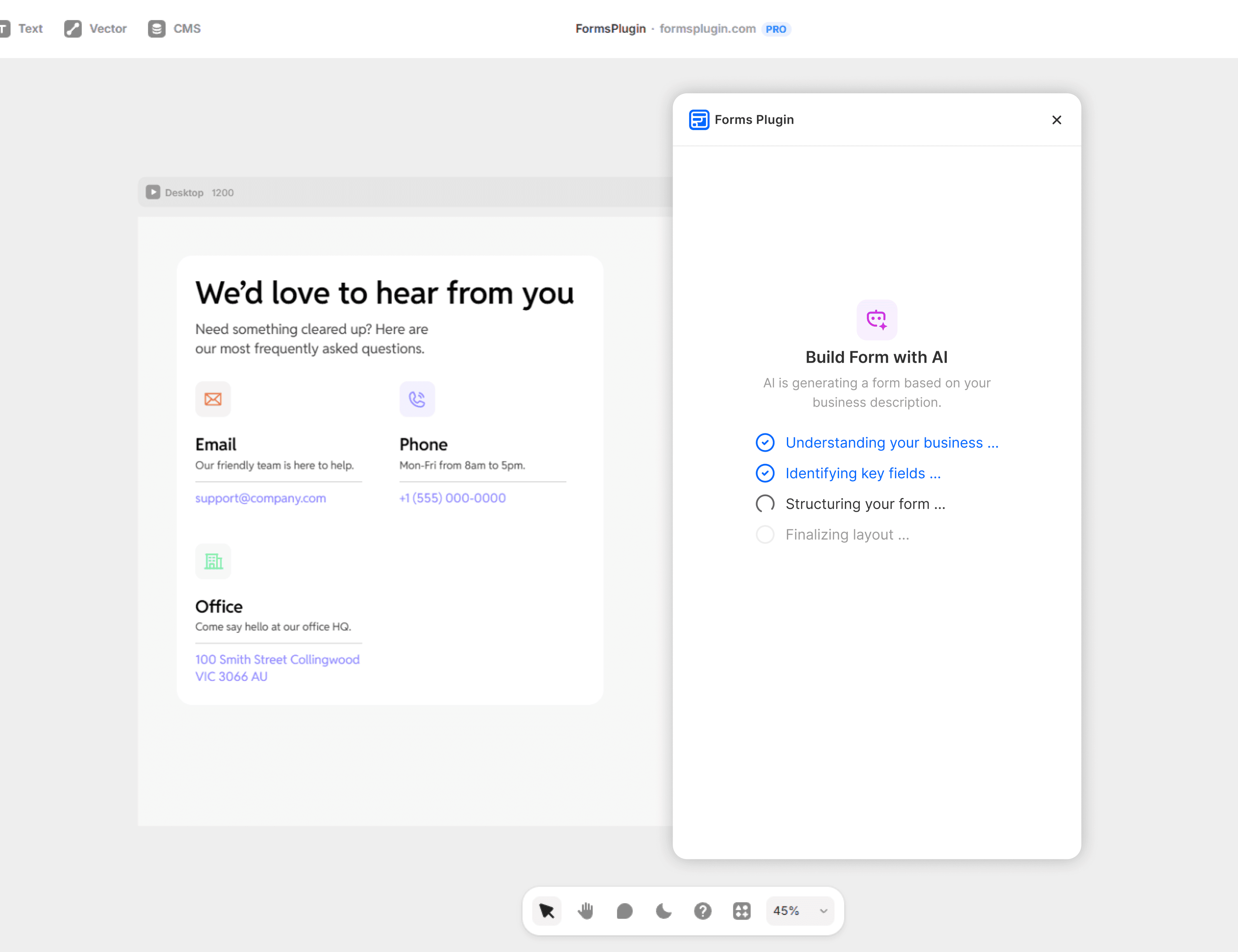Click Identifying key fields checkmark
Image resolution: width=1238 pixels, height=952 pixels.
tap(765, 473)
